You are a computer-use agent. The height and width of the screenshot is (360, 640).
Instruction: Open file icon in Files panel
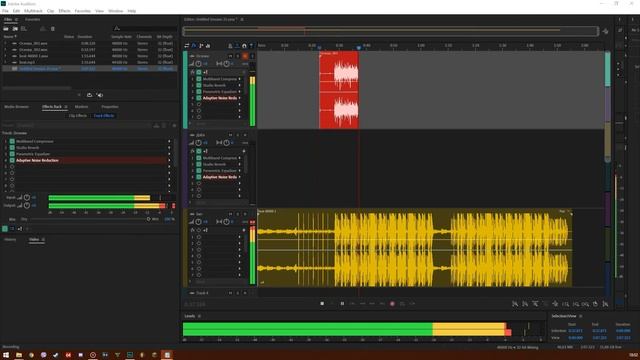[x=6, y=29]
